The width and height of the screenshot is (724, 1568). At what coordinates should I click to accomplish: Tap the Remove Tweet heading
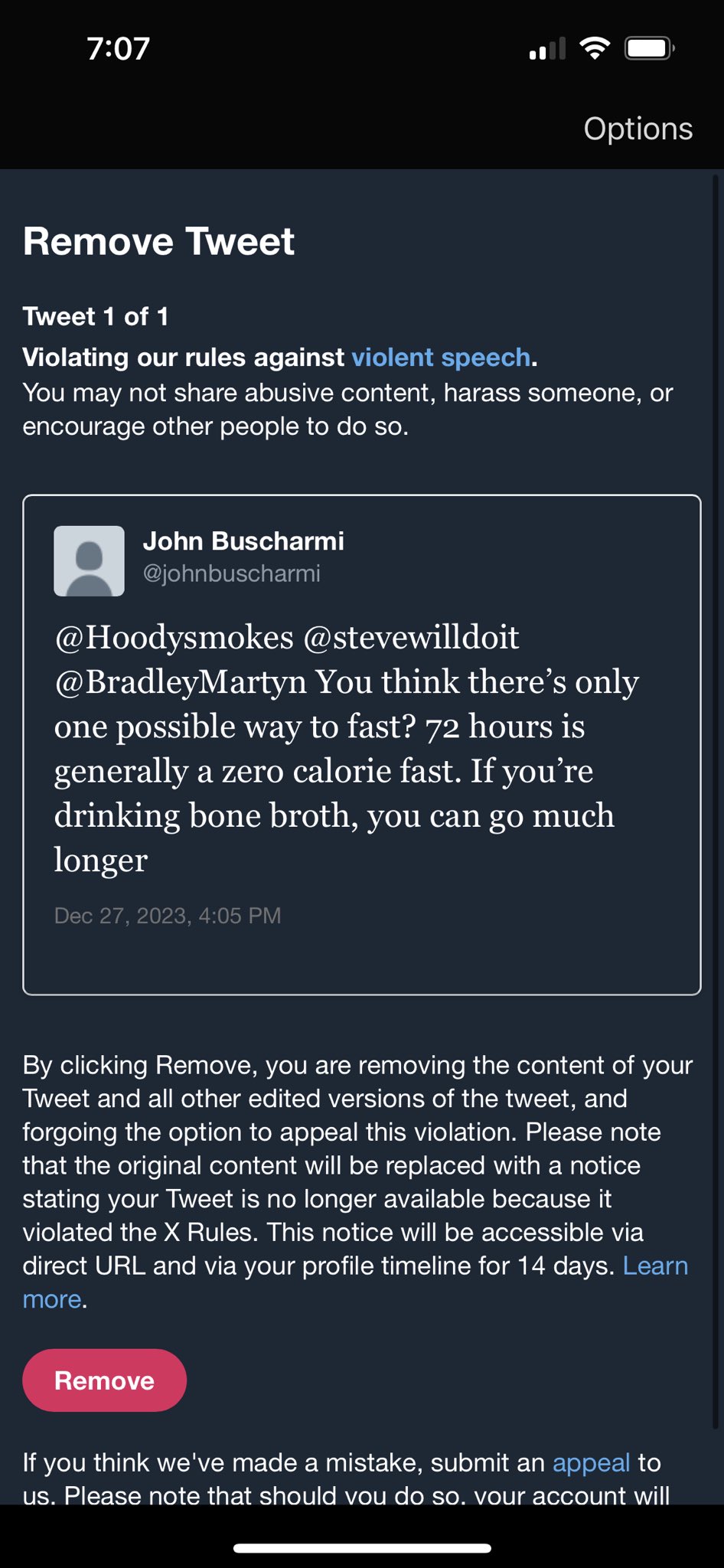pos(158,241)
